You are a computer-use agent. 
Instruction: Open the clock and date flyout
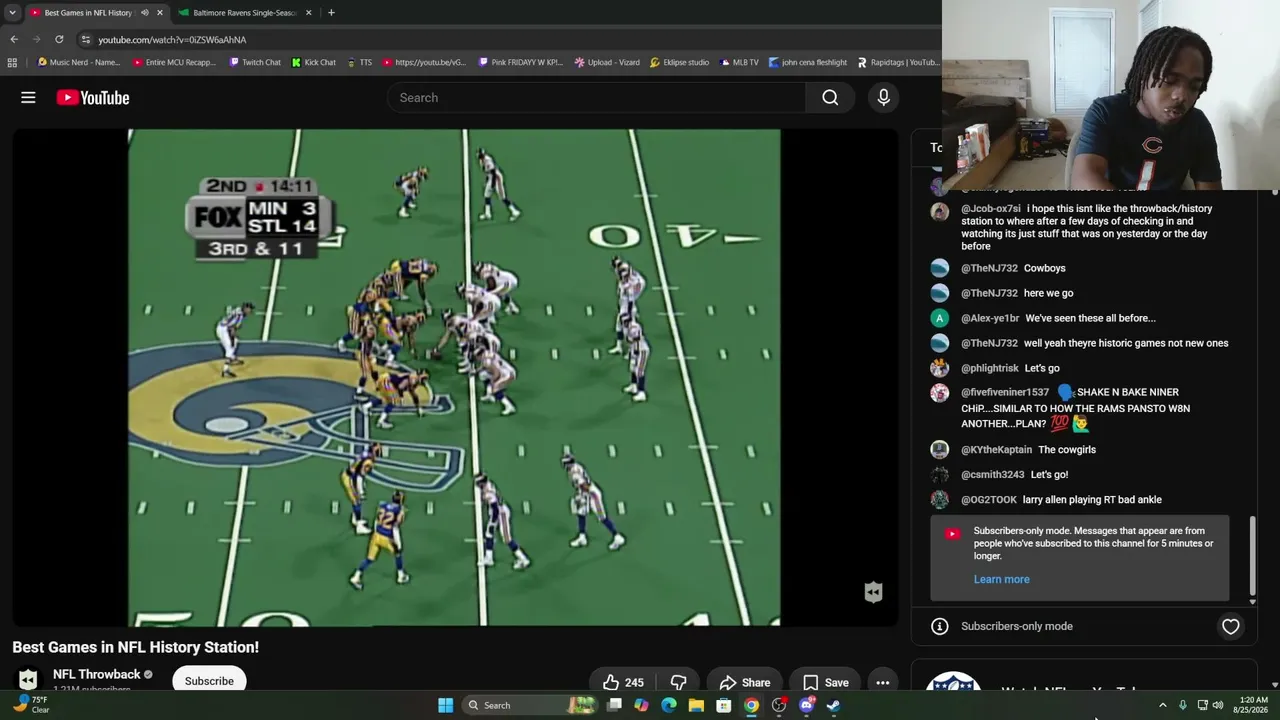point(1253,705)
